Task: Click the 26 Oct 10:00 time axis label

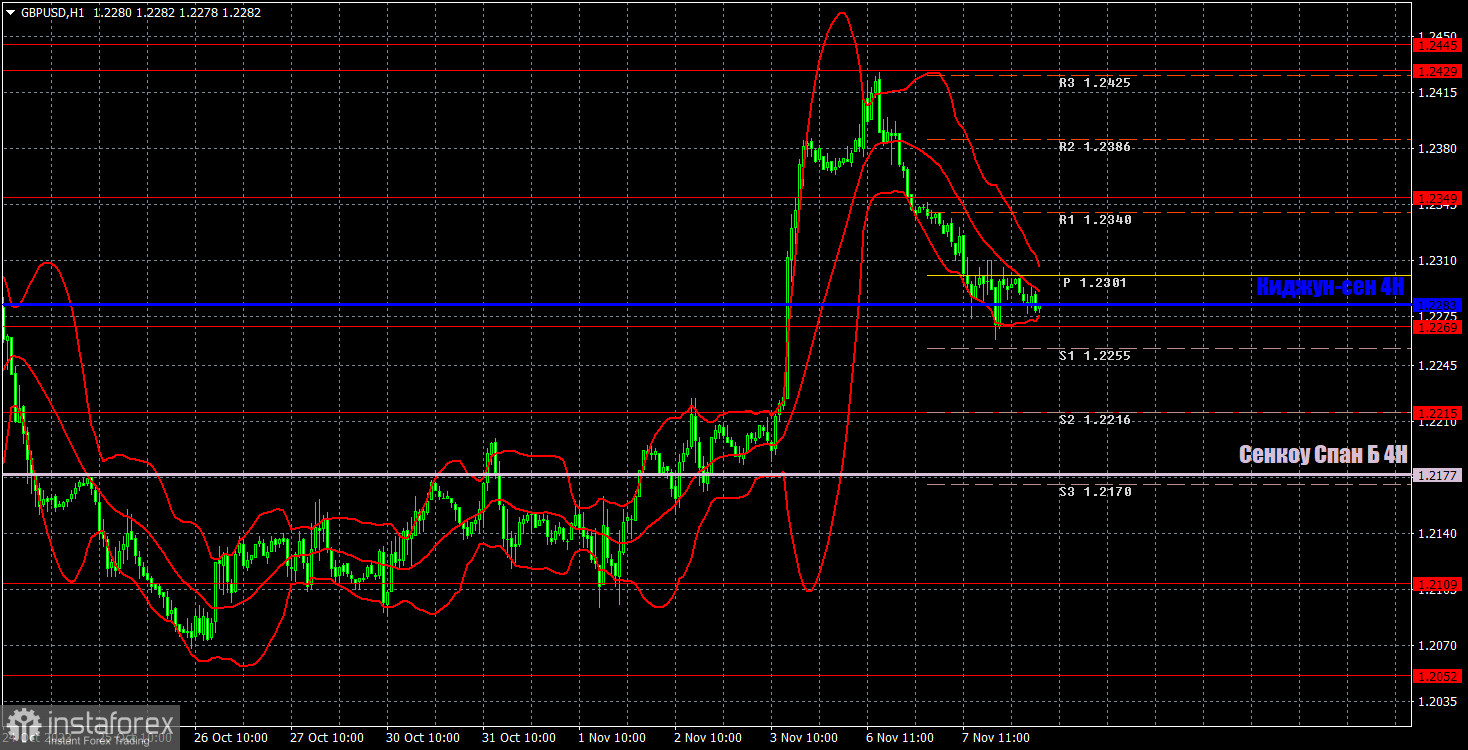Action: 231,738
